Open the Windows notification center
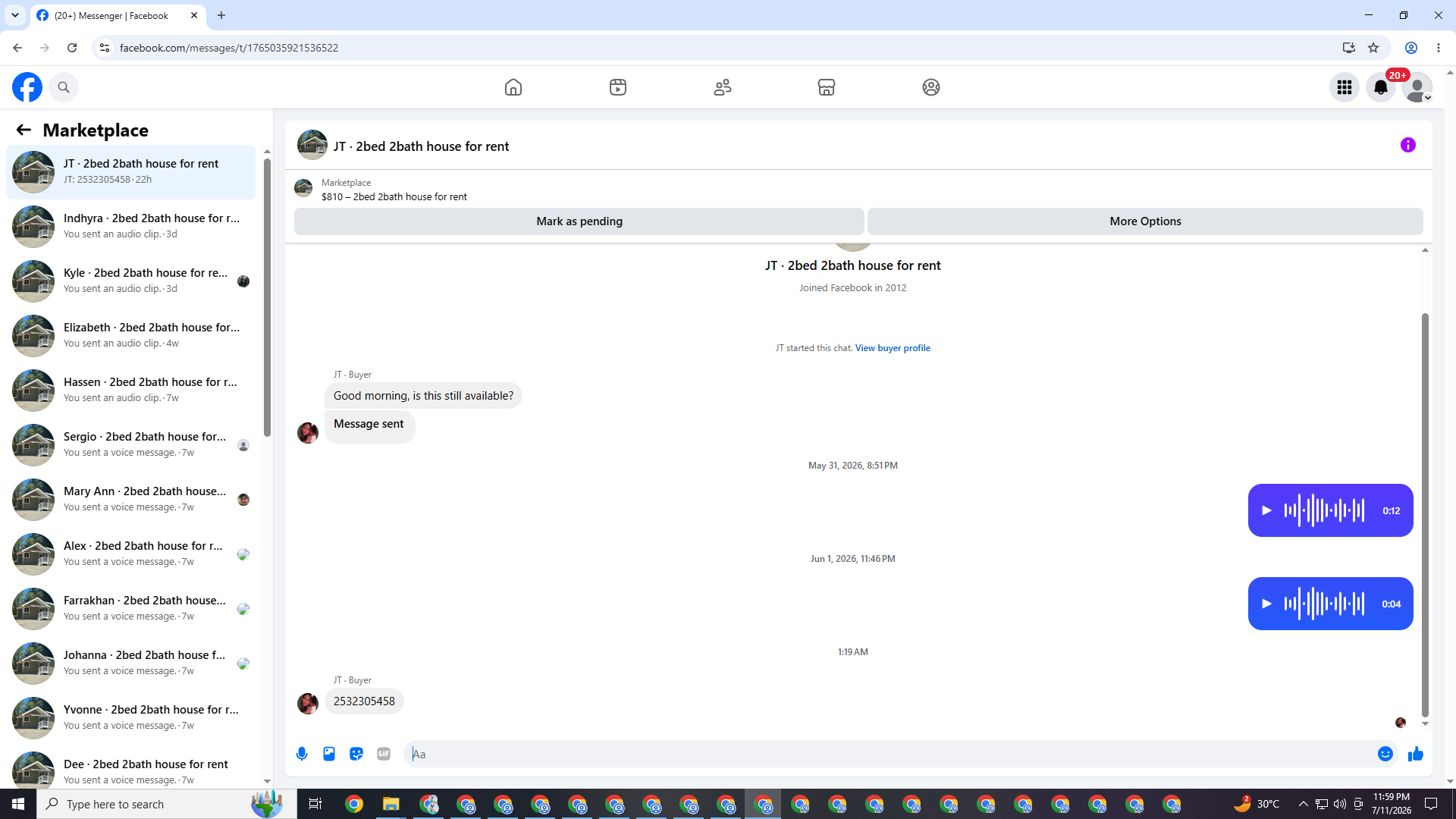1456x819 pixels. click(1431, 804)
